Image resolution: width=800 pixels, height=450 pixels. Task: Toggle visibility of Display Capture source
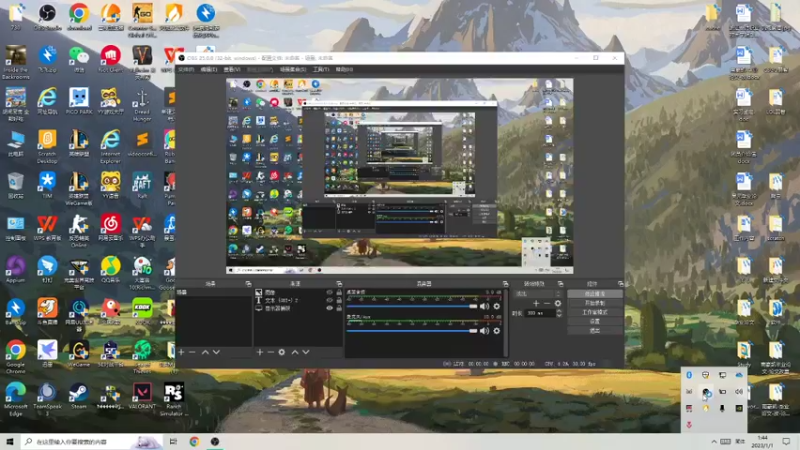330,308
